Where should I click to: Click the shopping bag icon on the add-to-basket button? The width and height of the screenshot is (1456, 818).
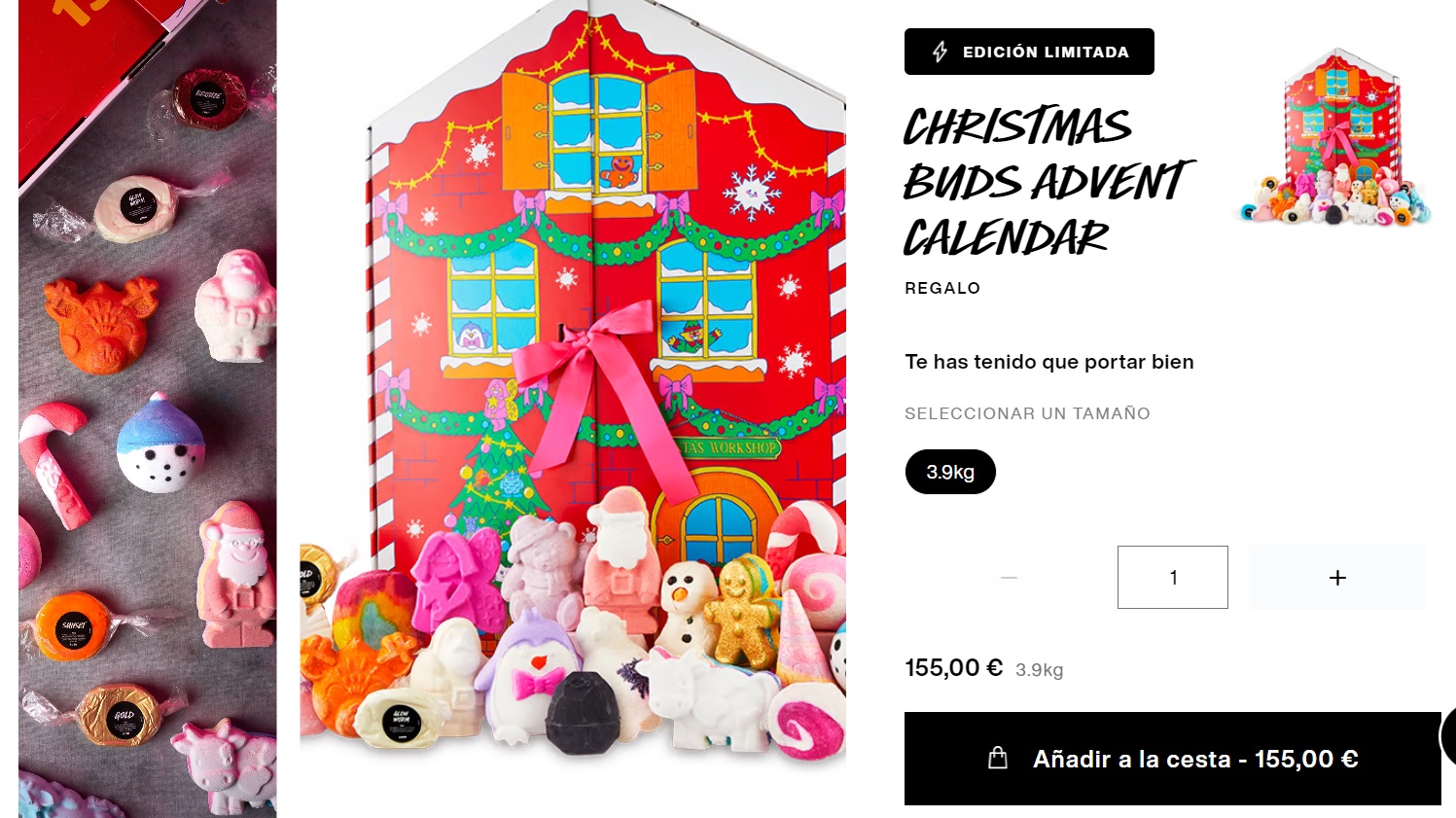point(998,758)
